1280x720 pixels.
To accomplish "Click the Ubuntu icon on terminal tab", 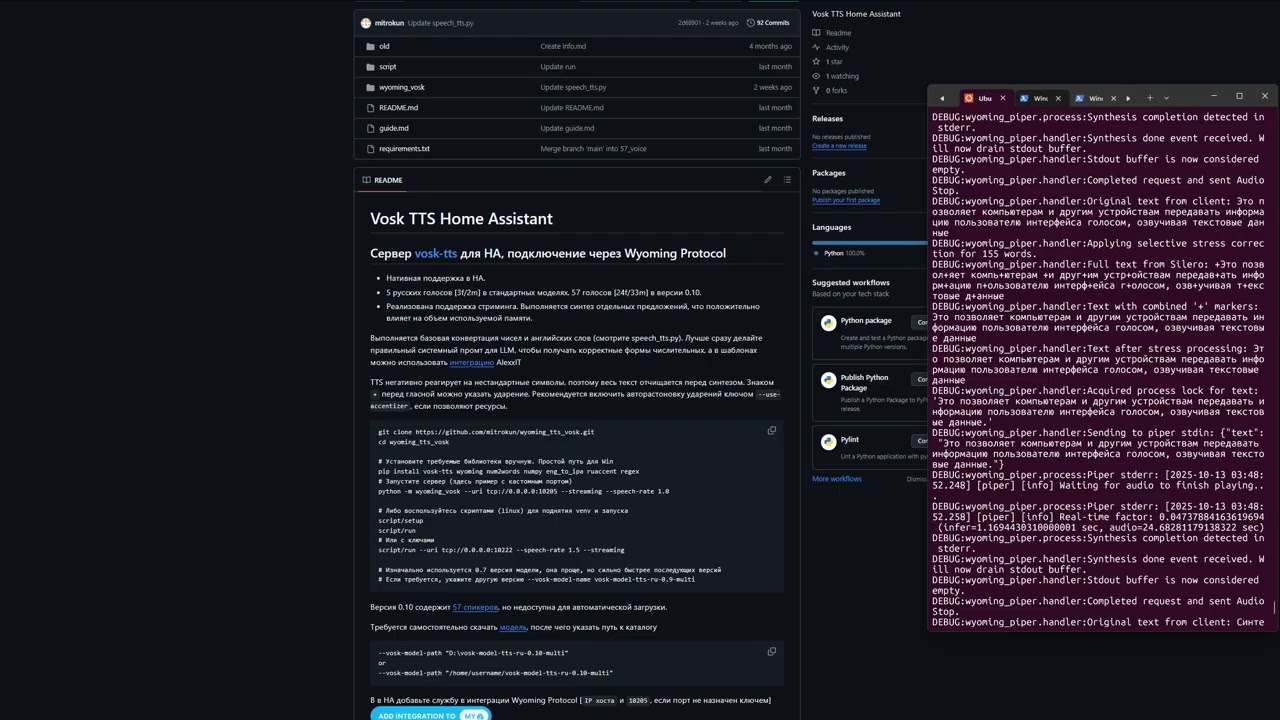I will 969,98.
